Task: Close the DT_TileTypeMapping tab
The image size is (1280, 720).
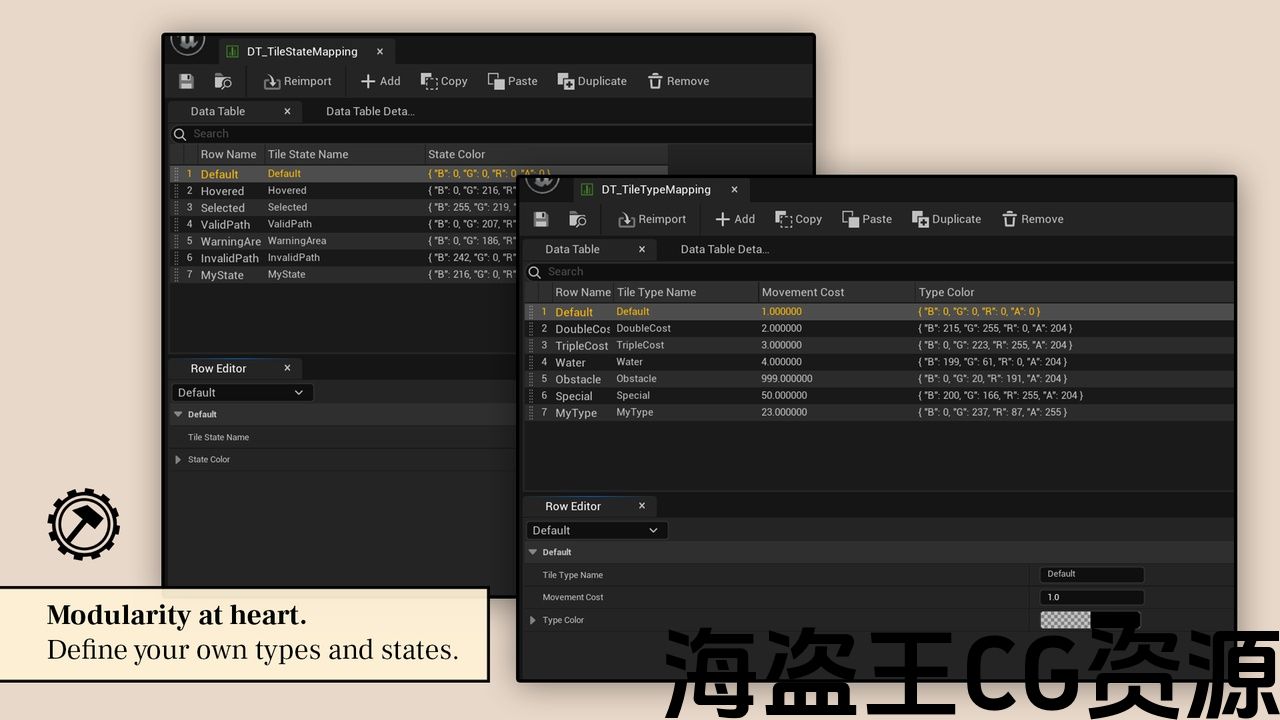Action: pos(734,189)
